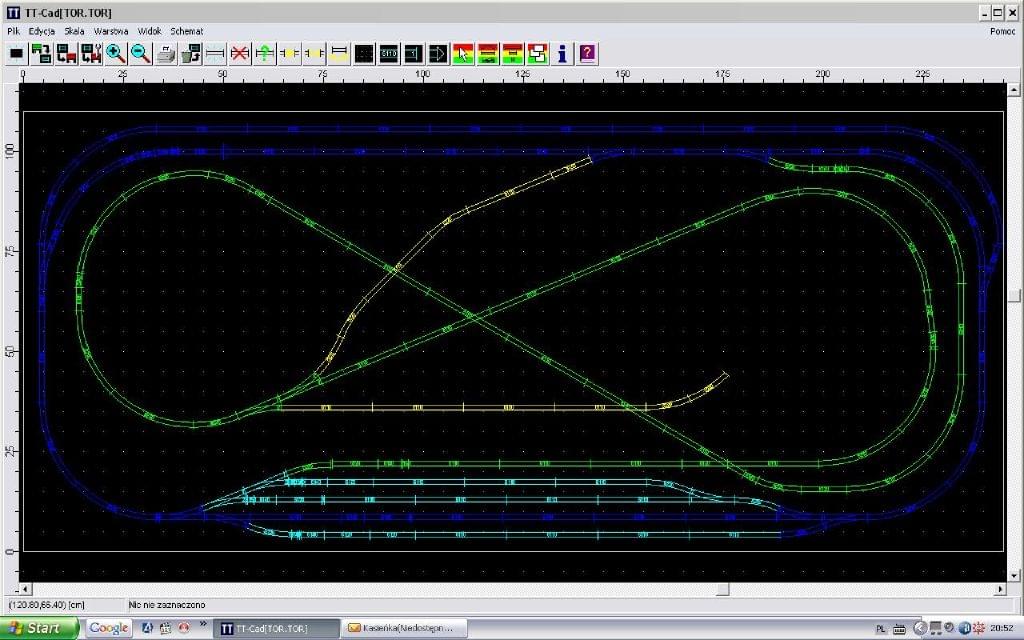
Task: Click the horizontal scrollbar right arrow
Action: point(1000,589)
